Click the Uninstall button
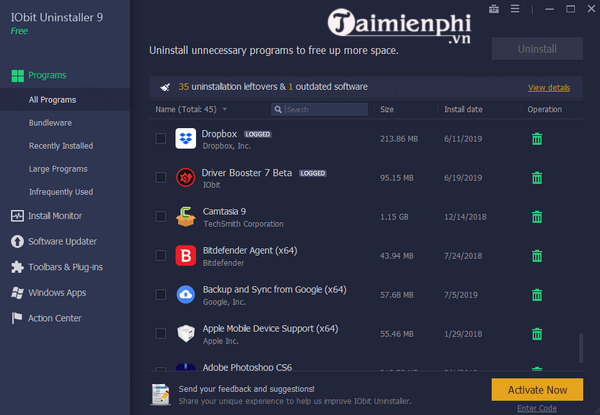 537,49
